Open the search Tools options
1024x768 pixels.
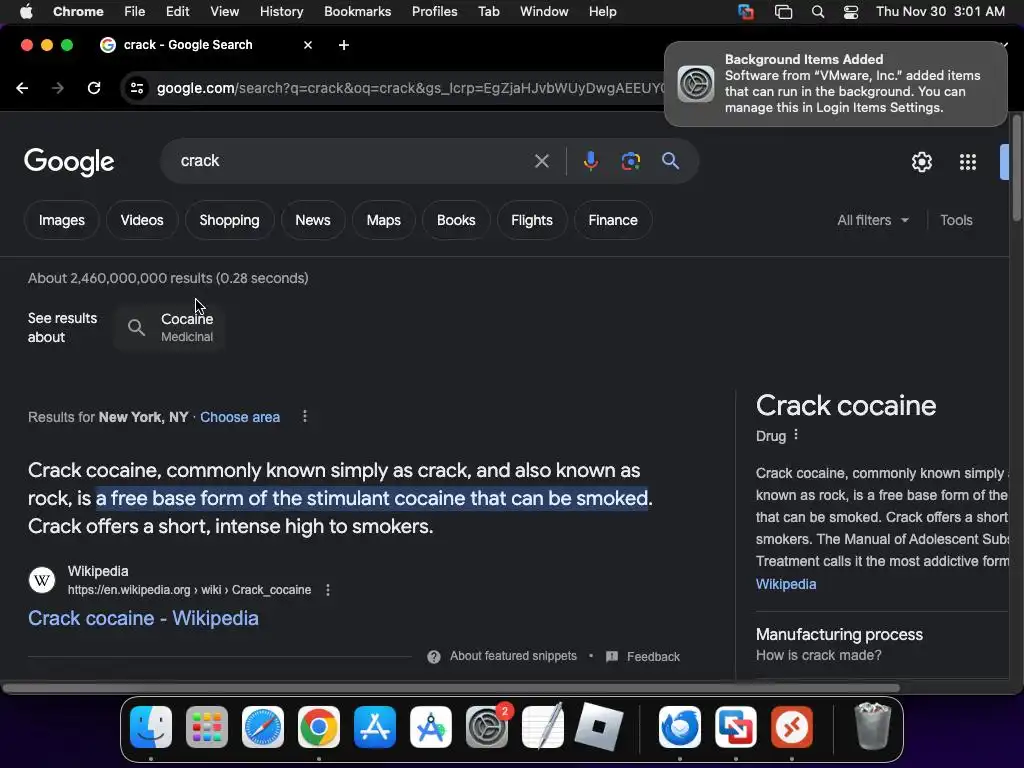(956, 220)
